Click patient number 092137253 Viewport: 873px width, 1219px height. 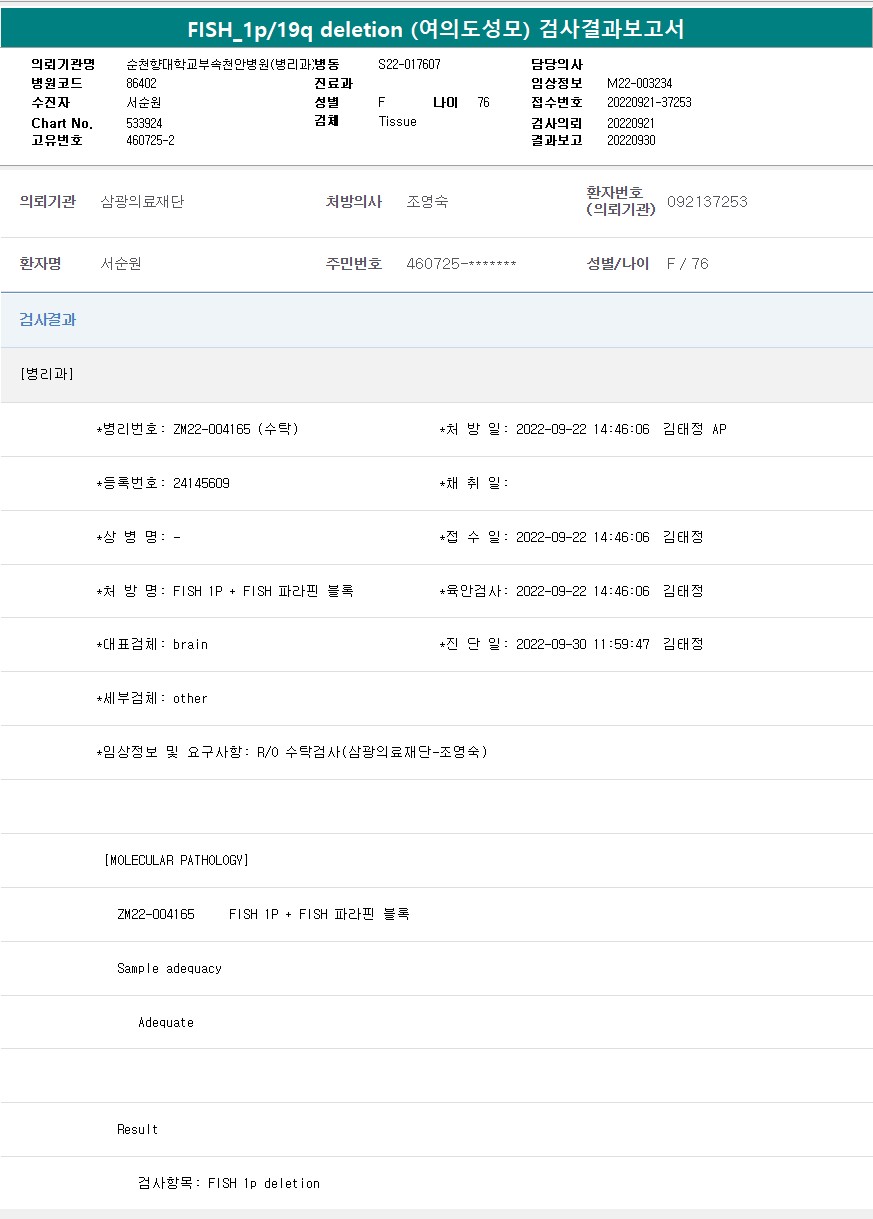tap(707, 202)
